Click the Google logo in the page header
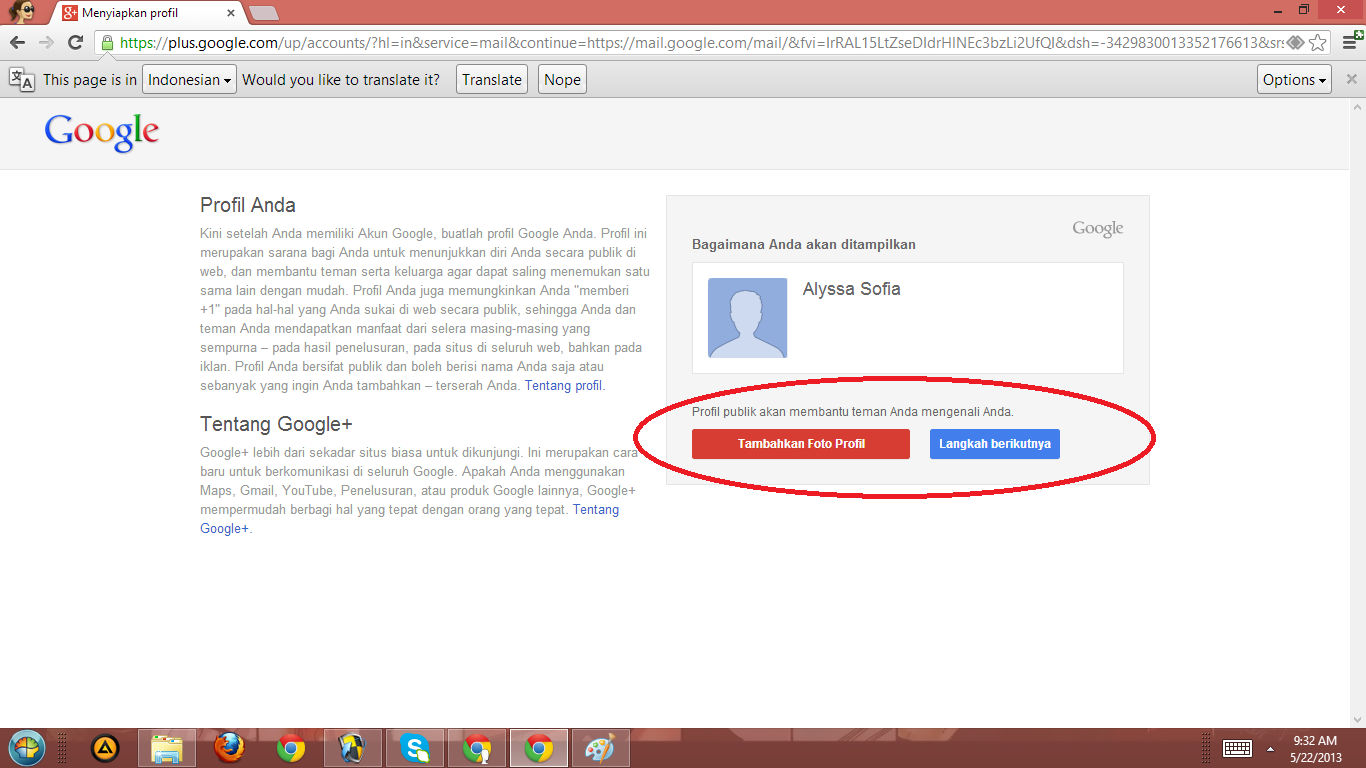1366x768 pixels. tap(102, 132)
